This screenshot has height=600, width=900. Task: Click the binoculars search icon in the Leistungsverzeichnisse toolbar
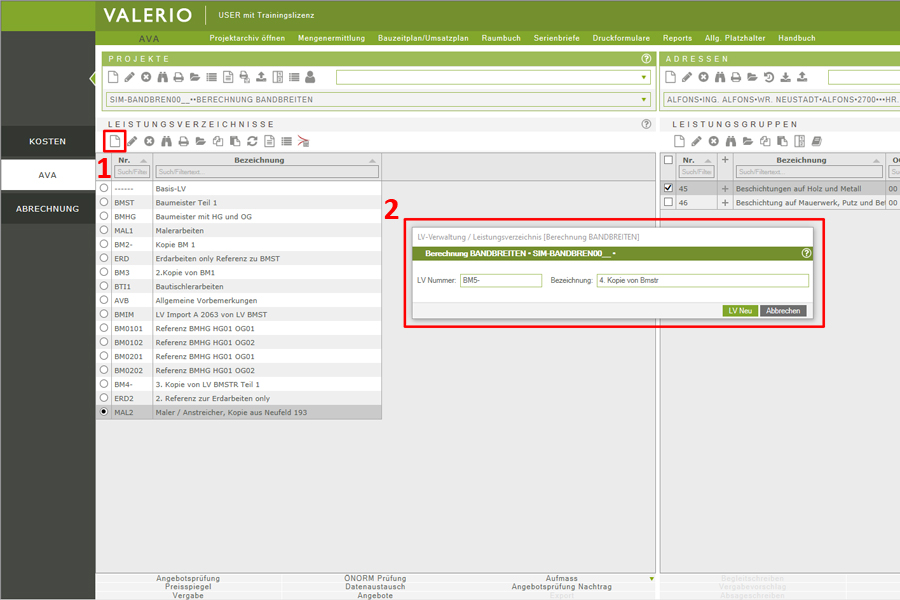[x=166, y=141]
